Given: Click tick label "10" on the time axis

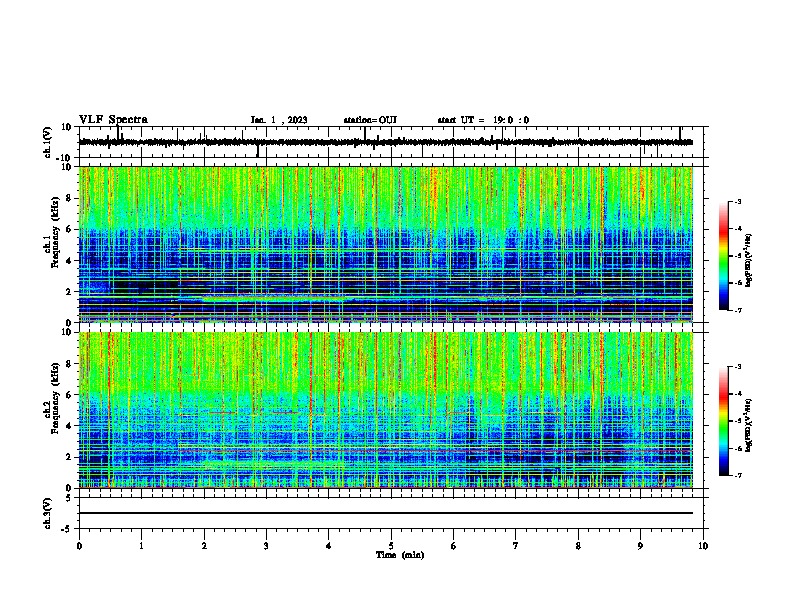Looking at the screenshot, I should pos(703,546).
